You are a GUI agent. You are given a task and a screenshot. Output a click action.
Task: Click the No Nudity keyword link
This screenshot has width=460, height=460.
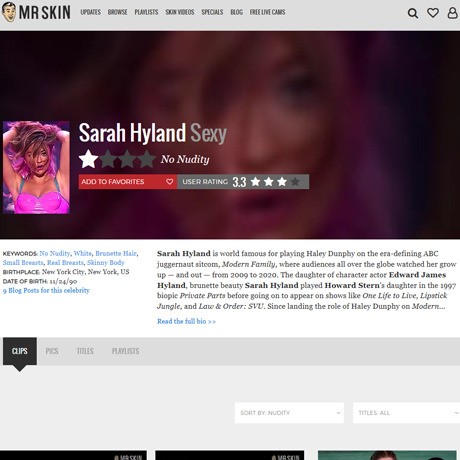click(55, 253)
